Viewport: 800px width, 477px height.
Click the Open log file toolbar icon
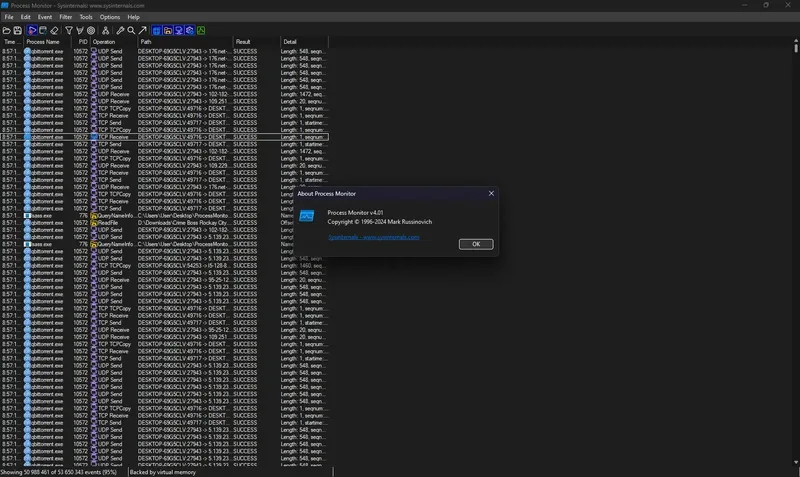point(7,31)
